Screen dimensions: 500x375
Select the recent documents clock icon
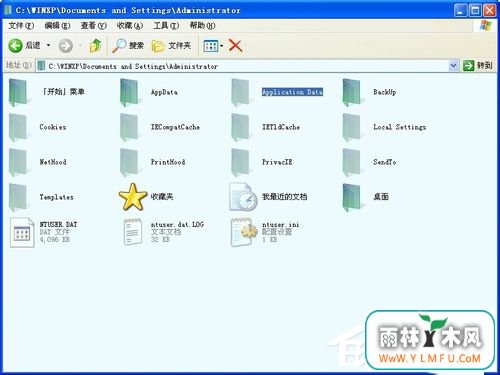(x=243, y=197)
